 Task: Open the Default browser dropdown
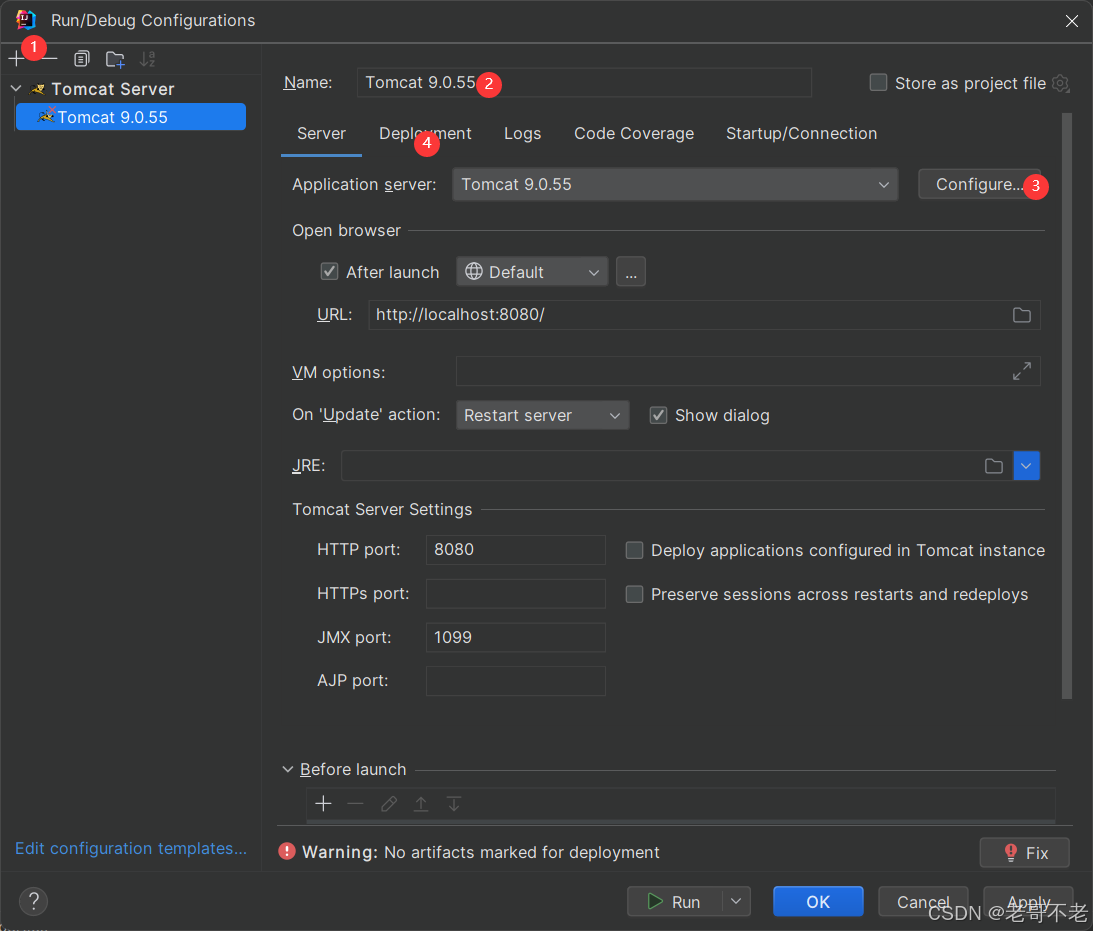tap(532, 272)
